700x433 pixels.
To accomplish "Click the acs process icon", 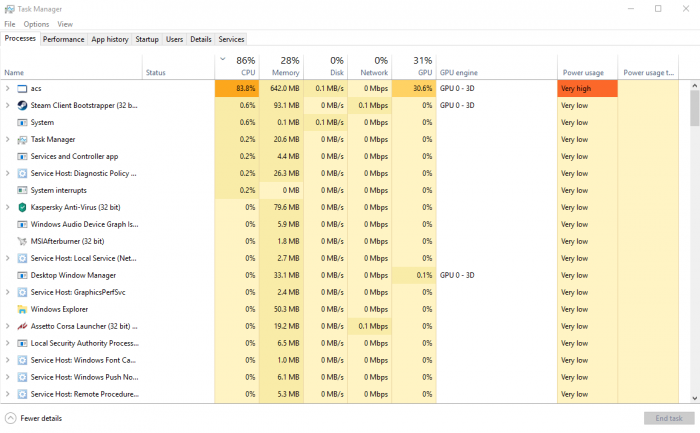I will point(22,89).
